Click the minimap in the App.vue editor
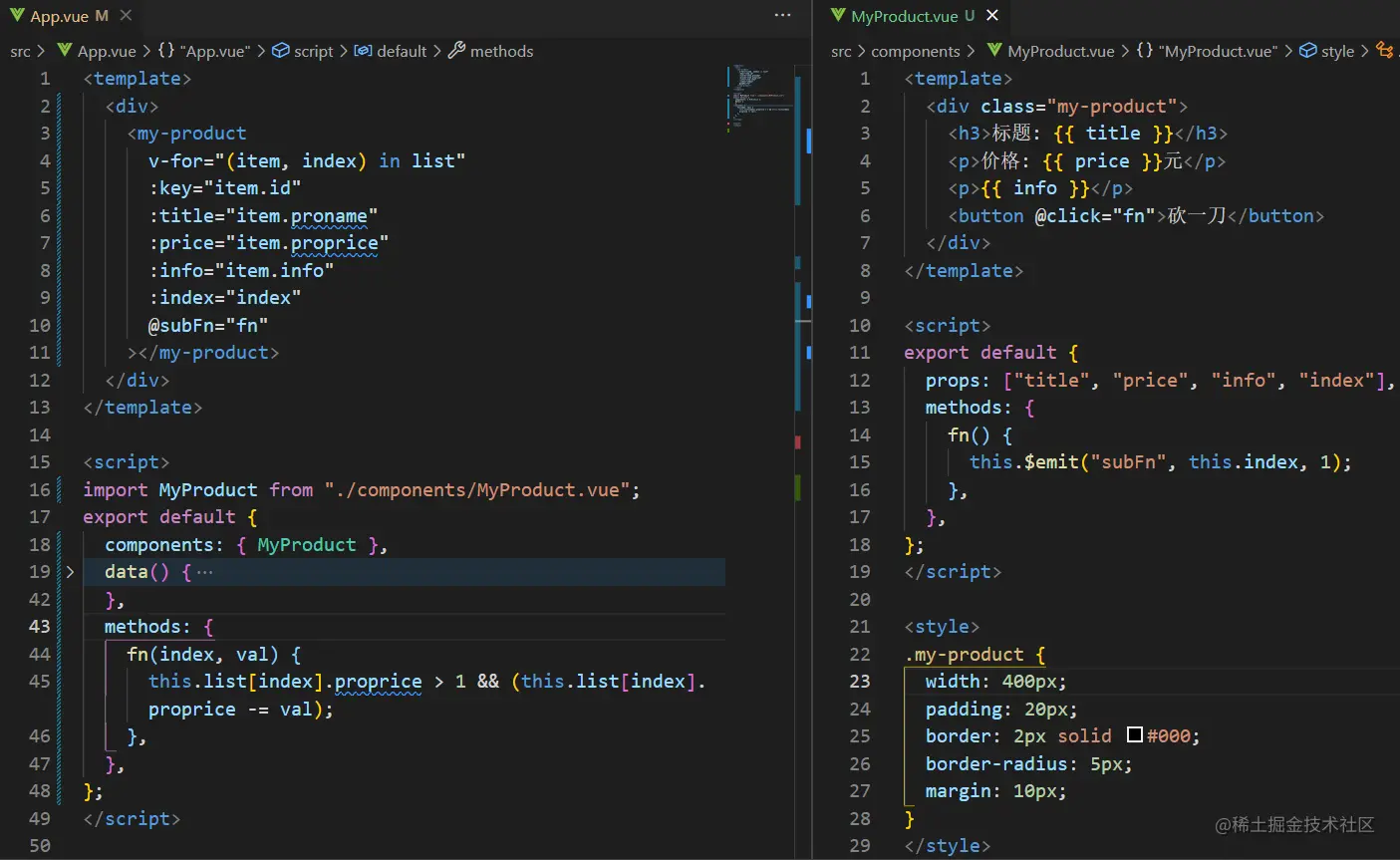Screen dimensions: 1400x860 pyautogui.click(x=758, y=100)
